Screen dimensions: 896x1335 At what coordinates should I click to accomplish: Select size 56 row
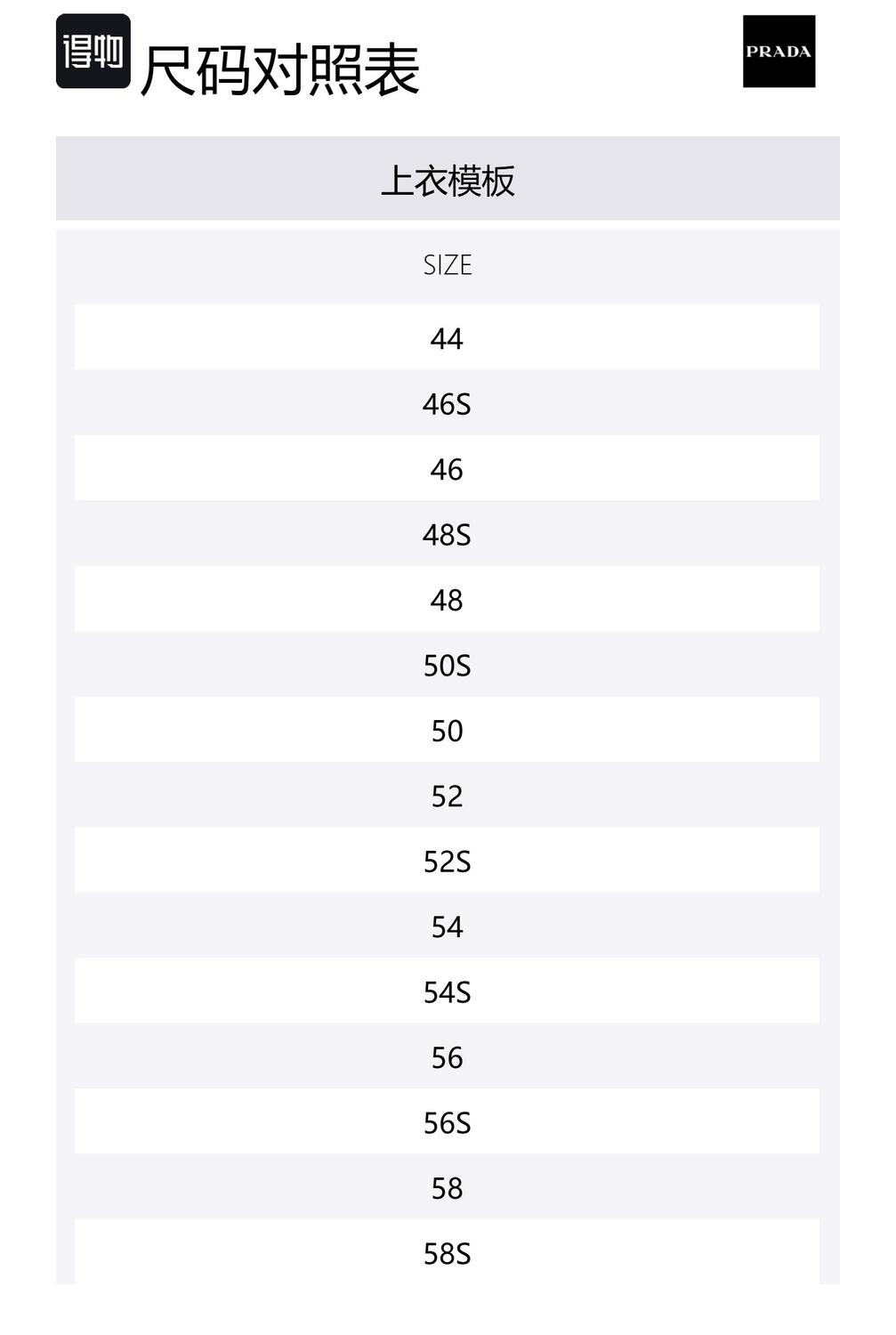click(x=447, y=1058)
